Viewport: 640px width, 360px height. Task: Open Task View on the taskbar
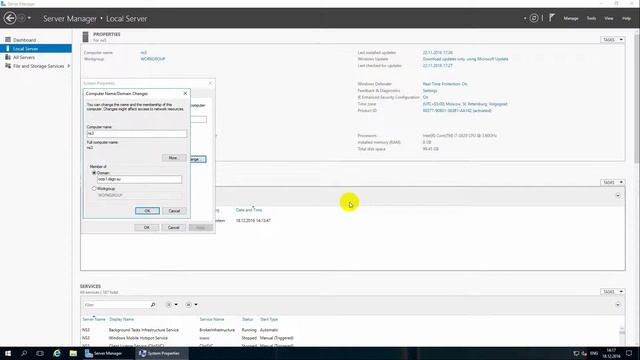[x=40, y=353]
